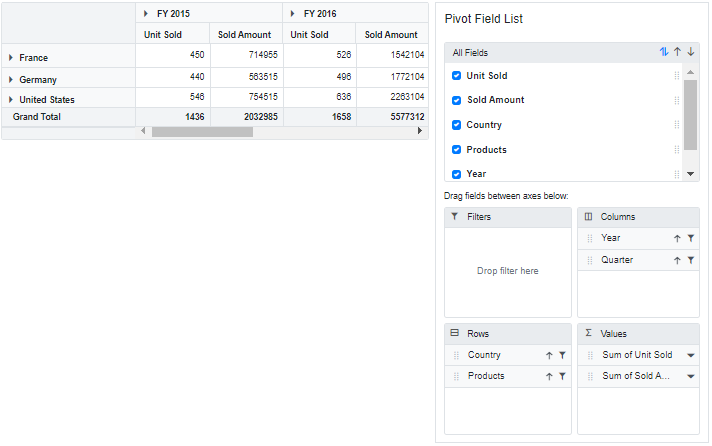
Task: Select the cell with value 546
Action: tap(173, 97)
